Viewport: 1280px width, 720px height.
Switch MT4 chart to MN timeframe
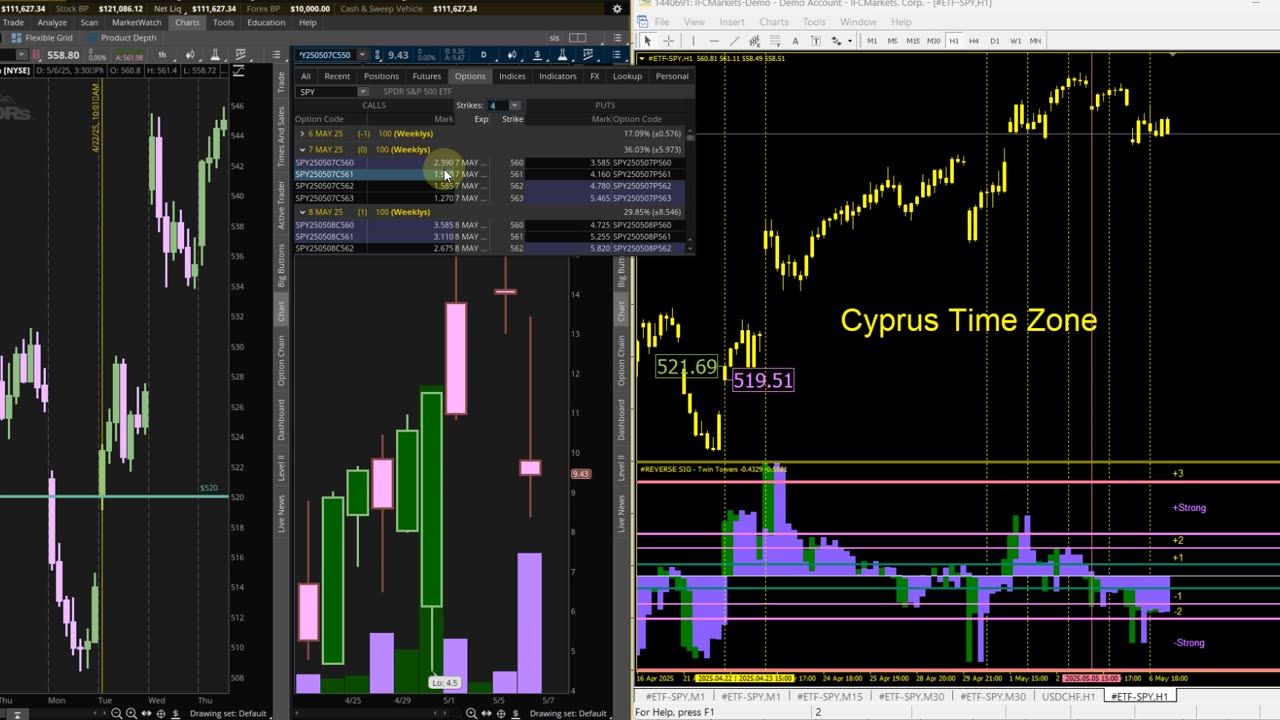coord(1036,41)
